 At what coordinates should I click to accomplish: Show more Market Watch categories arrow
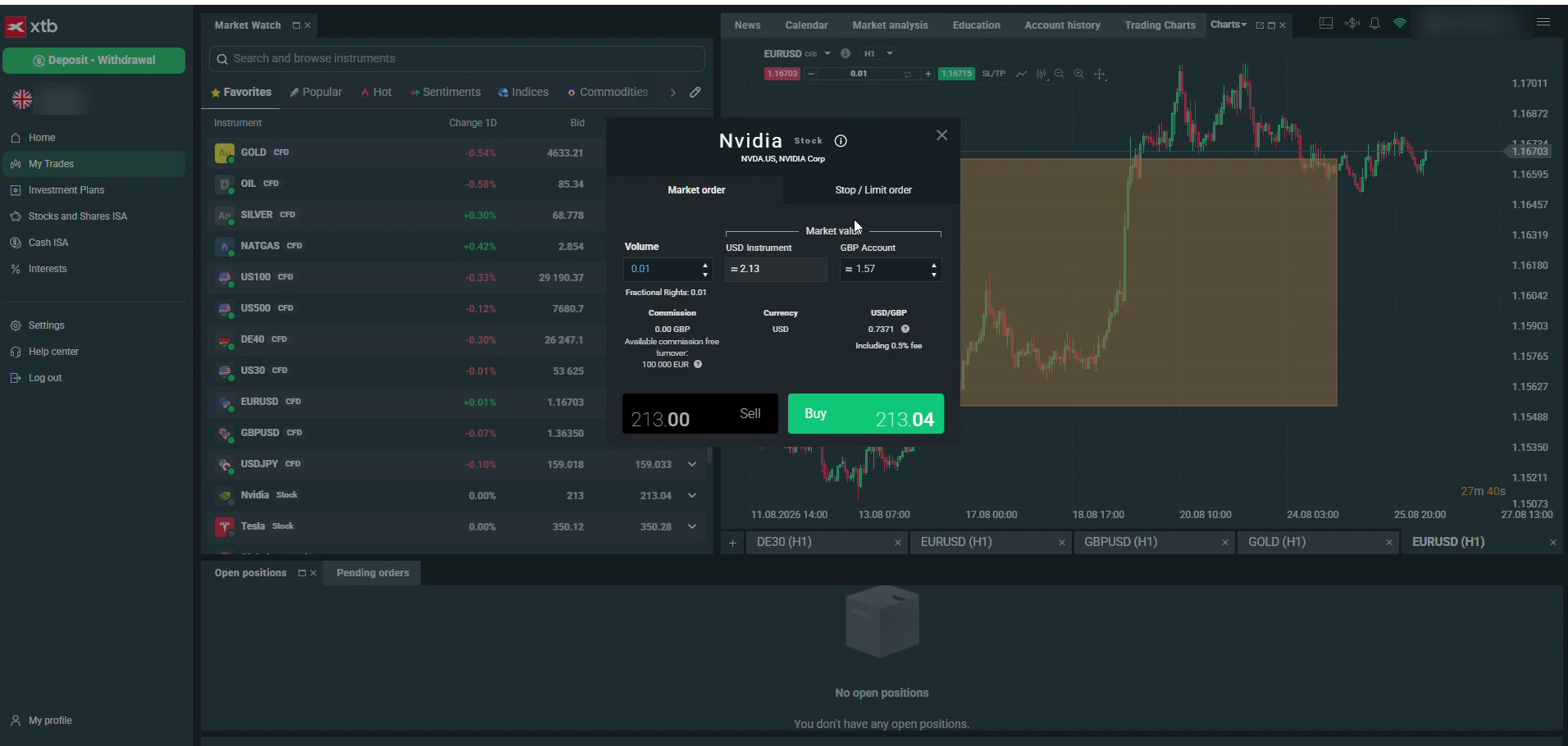tap(672, 93)
